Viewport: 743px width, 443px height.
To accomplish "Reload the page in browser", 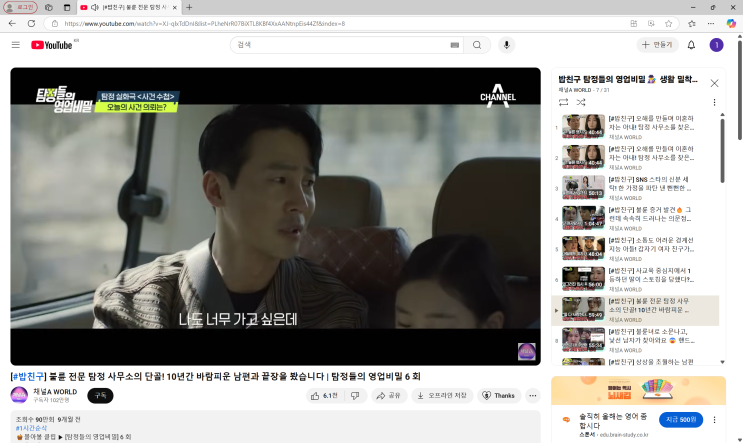I will point(31,23).
